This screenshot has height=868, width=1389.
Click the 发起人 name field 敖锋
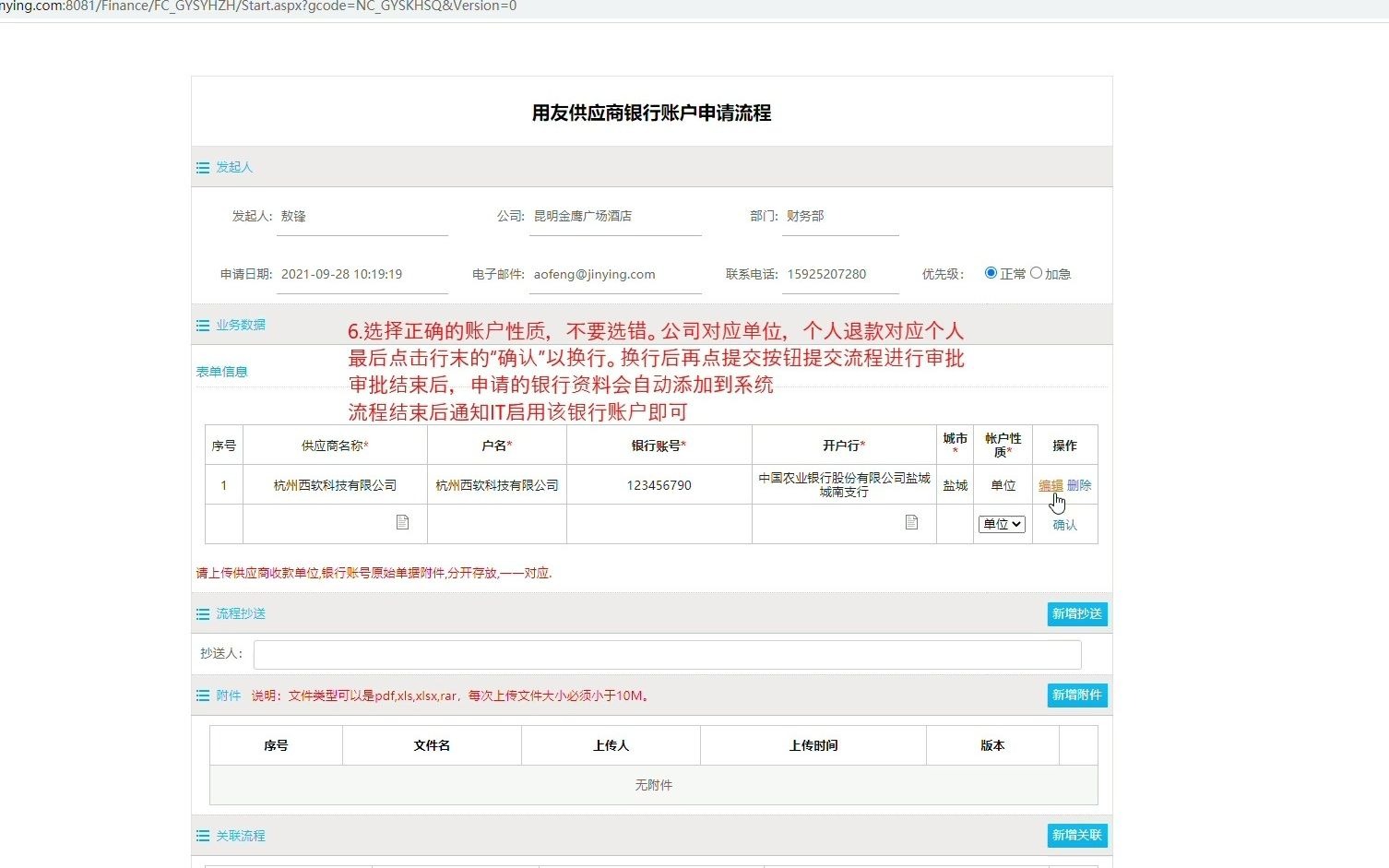pos(362,217)
